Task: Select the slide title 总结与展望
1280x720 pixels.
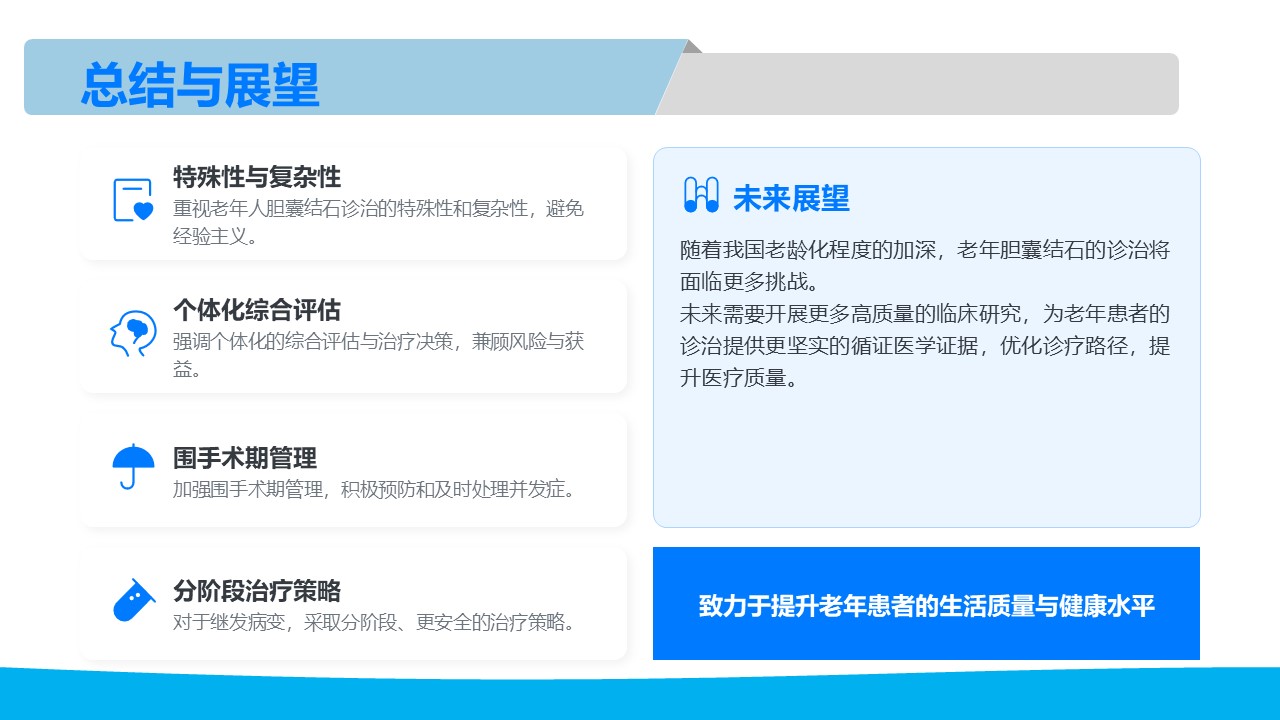Action: pyautogui.click(x=200, y=84)
